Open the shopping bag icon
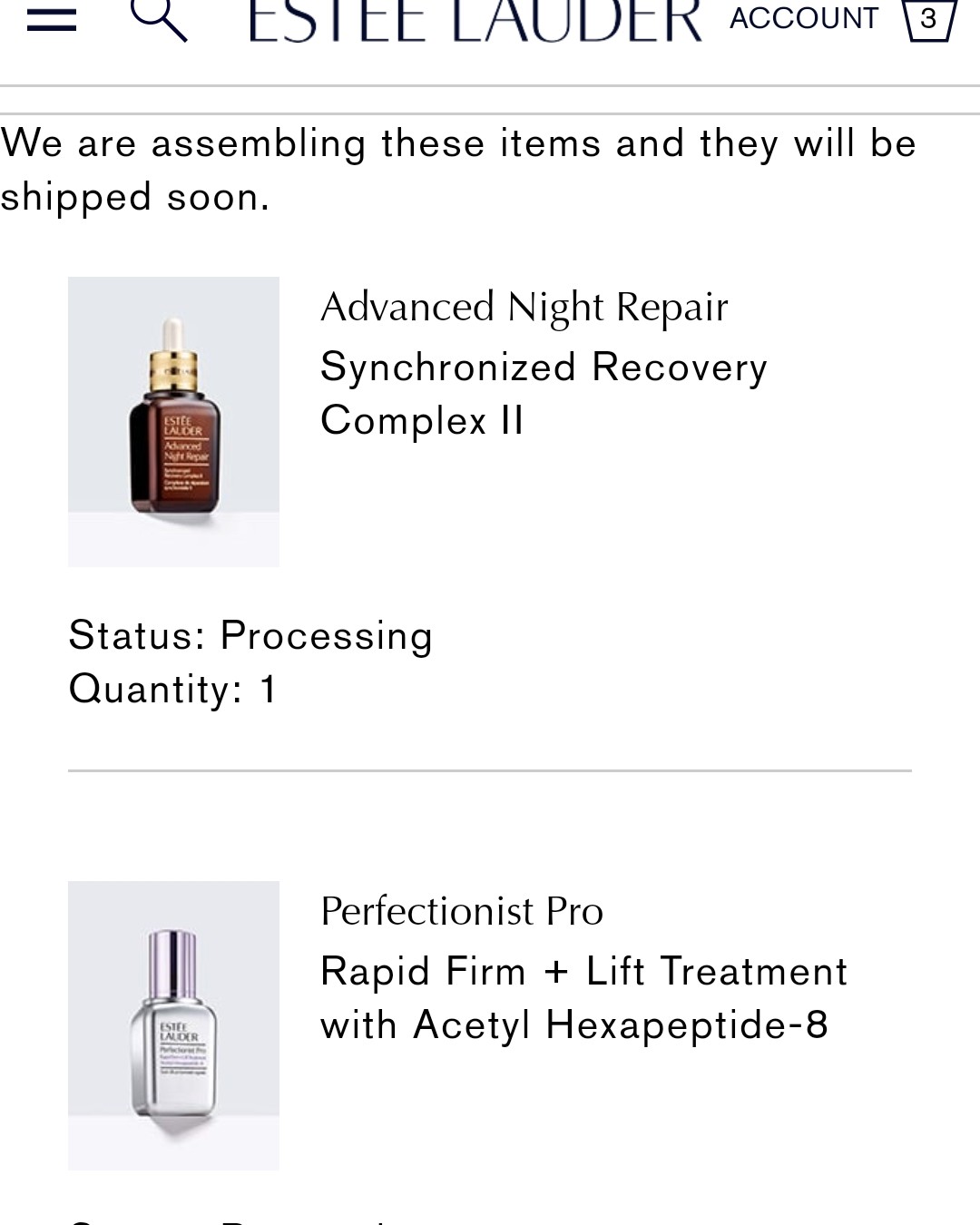This screenshot has height=1225, width=980. point(929,20)
